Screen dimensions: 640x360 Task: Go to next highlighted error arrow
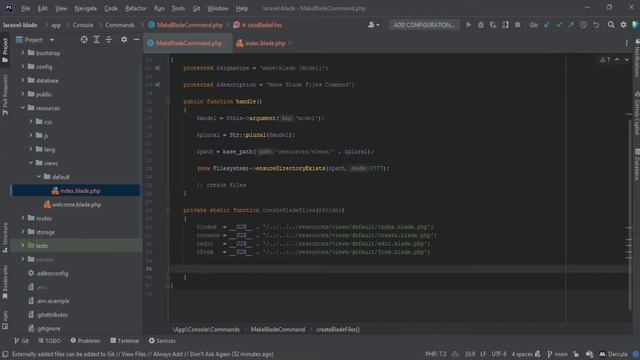(x=627, y=60)
